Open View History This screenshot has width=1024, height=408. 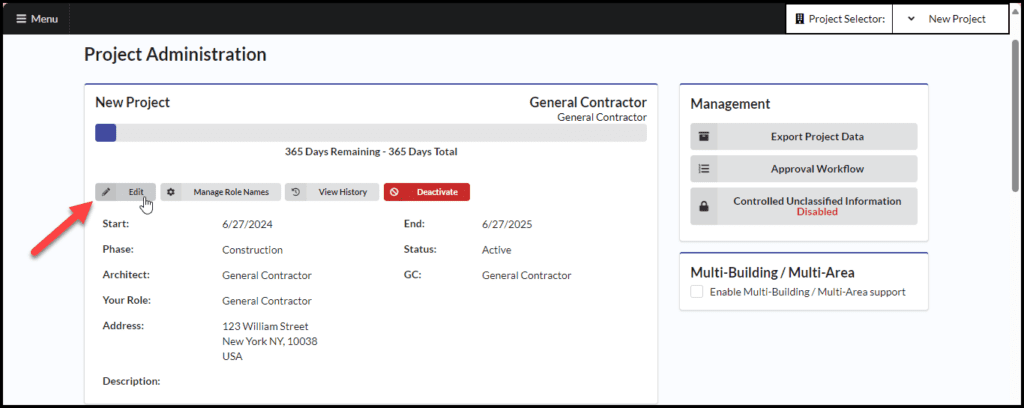332,192
